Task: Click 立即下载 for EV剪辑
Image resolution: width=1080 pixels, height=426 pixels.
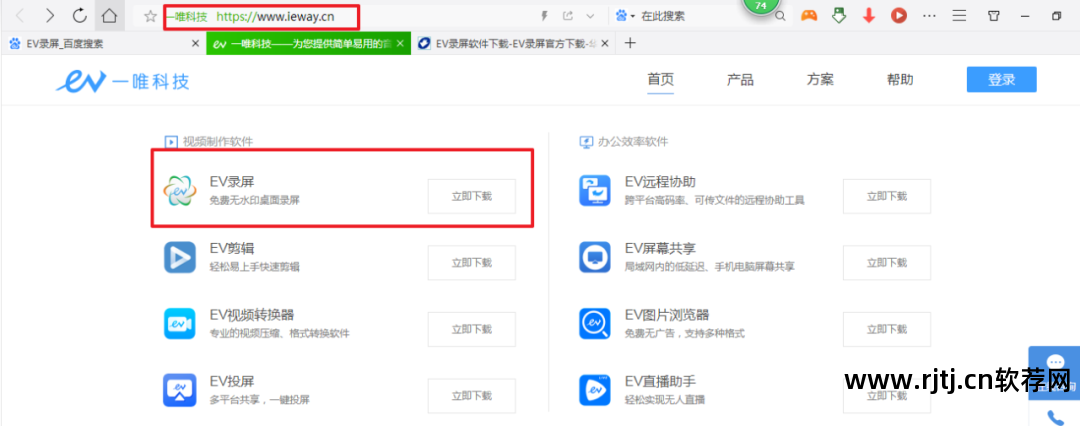Action: coord(472,263)
